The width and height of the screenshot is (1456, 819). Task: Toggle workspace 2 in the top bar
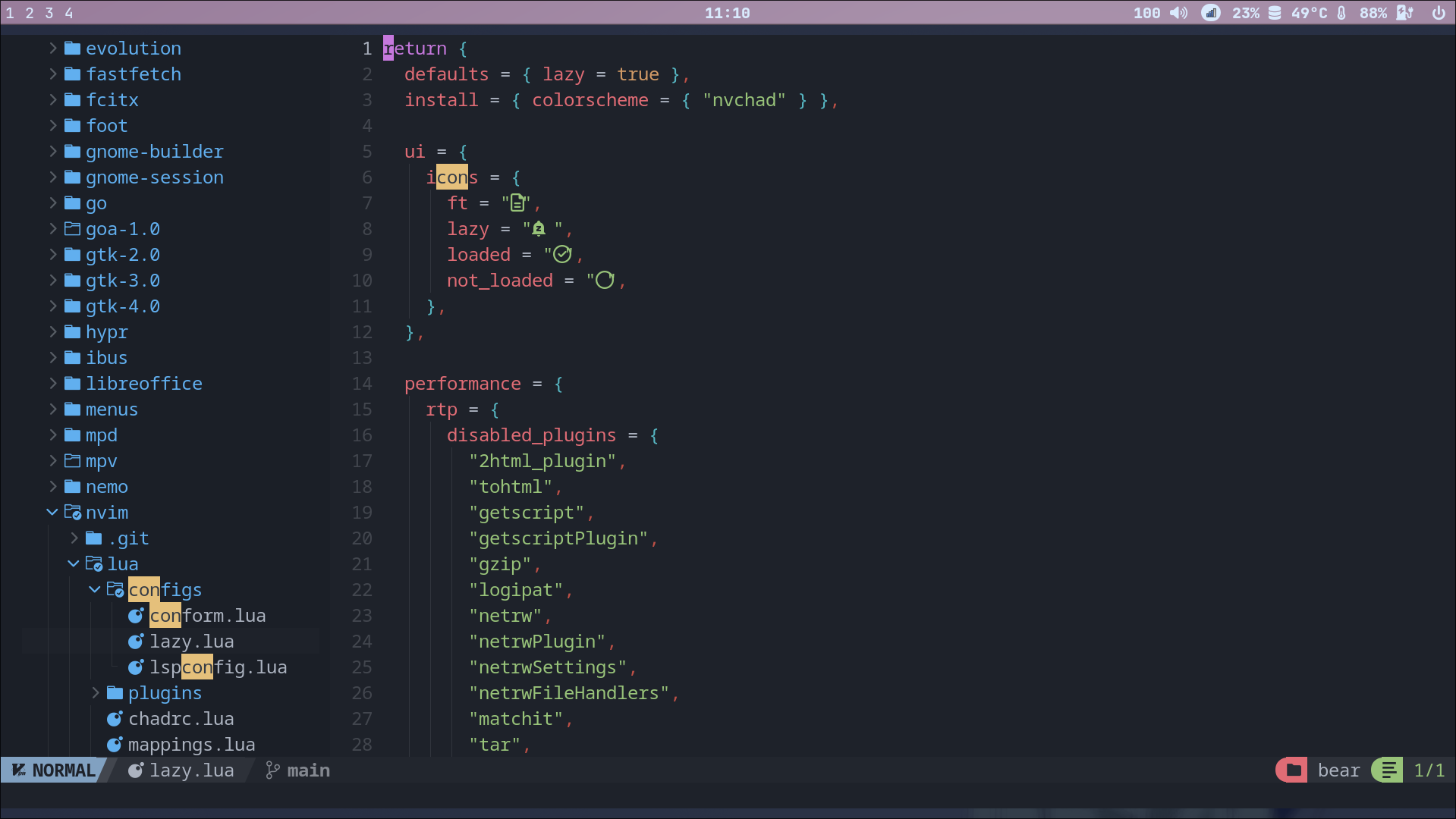point(29,12)
